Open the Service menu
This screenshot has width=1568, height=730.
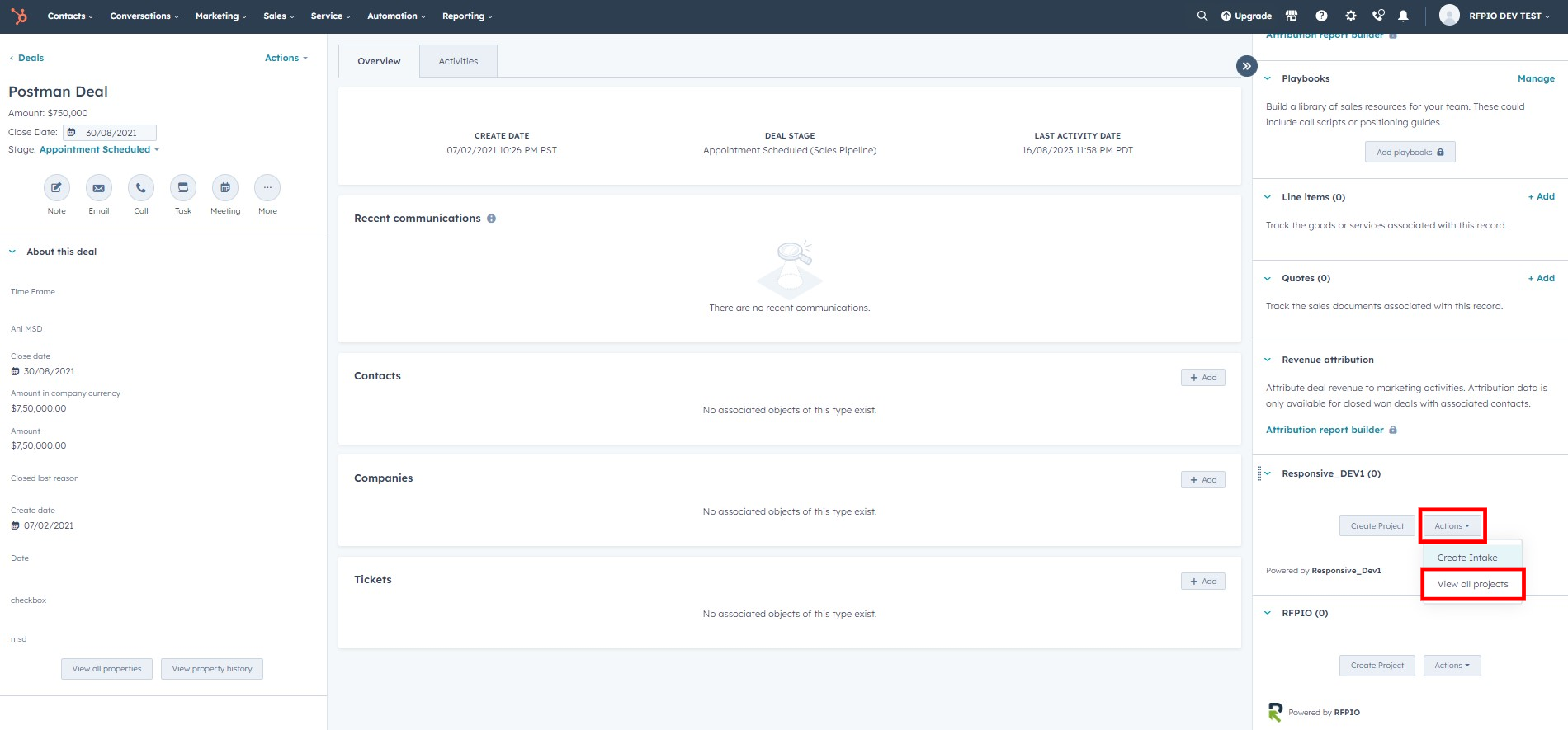tap(331, 16)
